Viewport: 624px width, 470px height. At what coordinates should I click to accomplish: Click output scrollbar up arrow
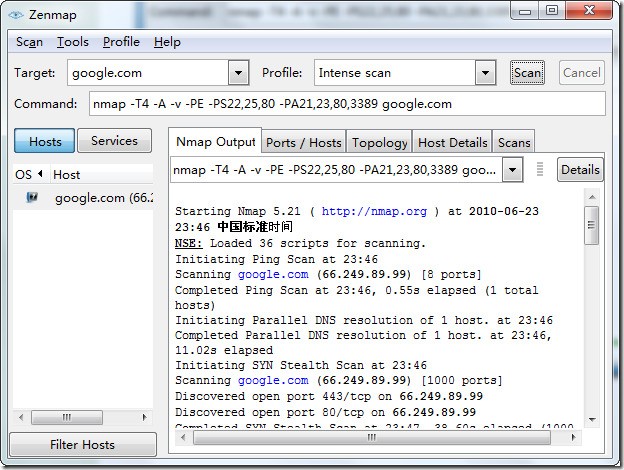point(592,197)
